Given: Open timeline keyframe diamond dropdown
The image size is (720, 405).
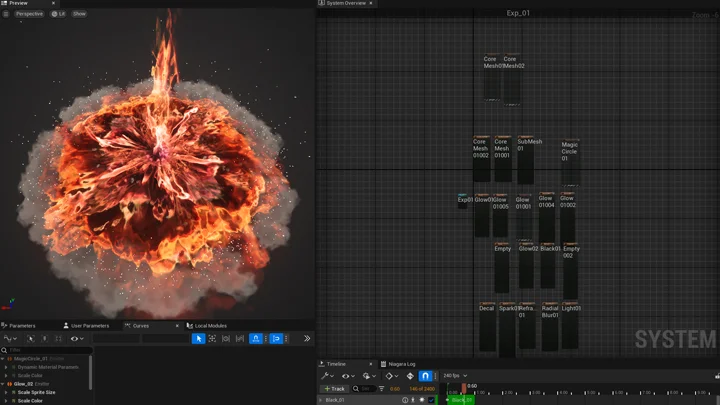Looking at the screenshot, I should coord(391,376).
